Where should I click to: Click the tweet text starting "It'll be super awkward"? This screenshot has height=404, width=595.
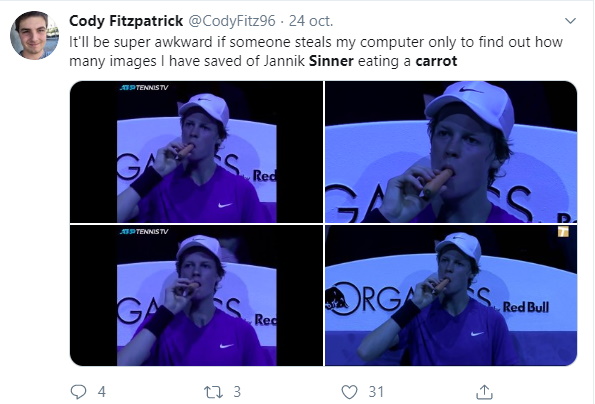316,51
